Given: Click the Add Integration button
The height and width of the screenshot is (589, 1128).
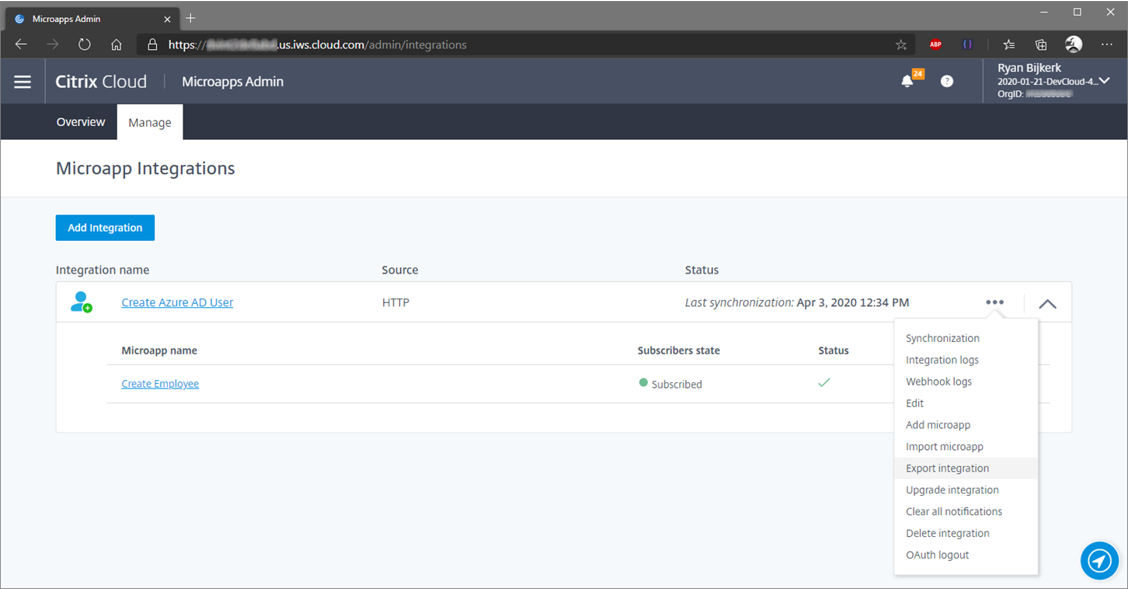Looking at the screenshot, I should point(105,227).
